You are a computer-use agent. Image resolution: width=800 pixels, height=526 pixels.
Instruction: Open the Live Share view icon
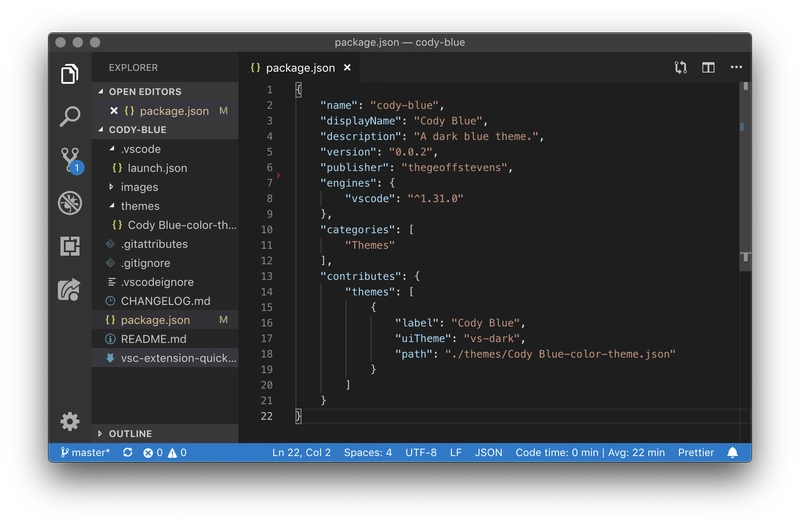[69, 289]
